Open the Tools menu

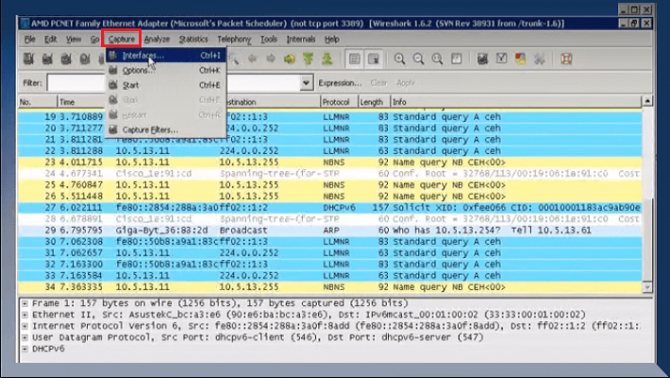click(269, 39)
